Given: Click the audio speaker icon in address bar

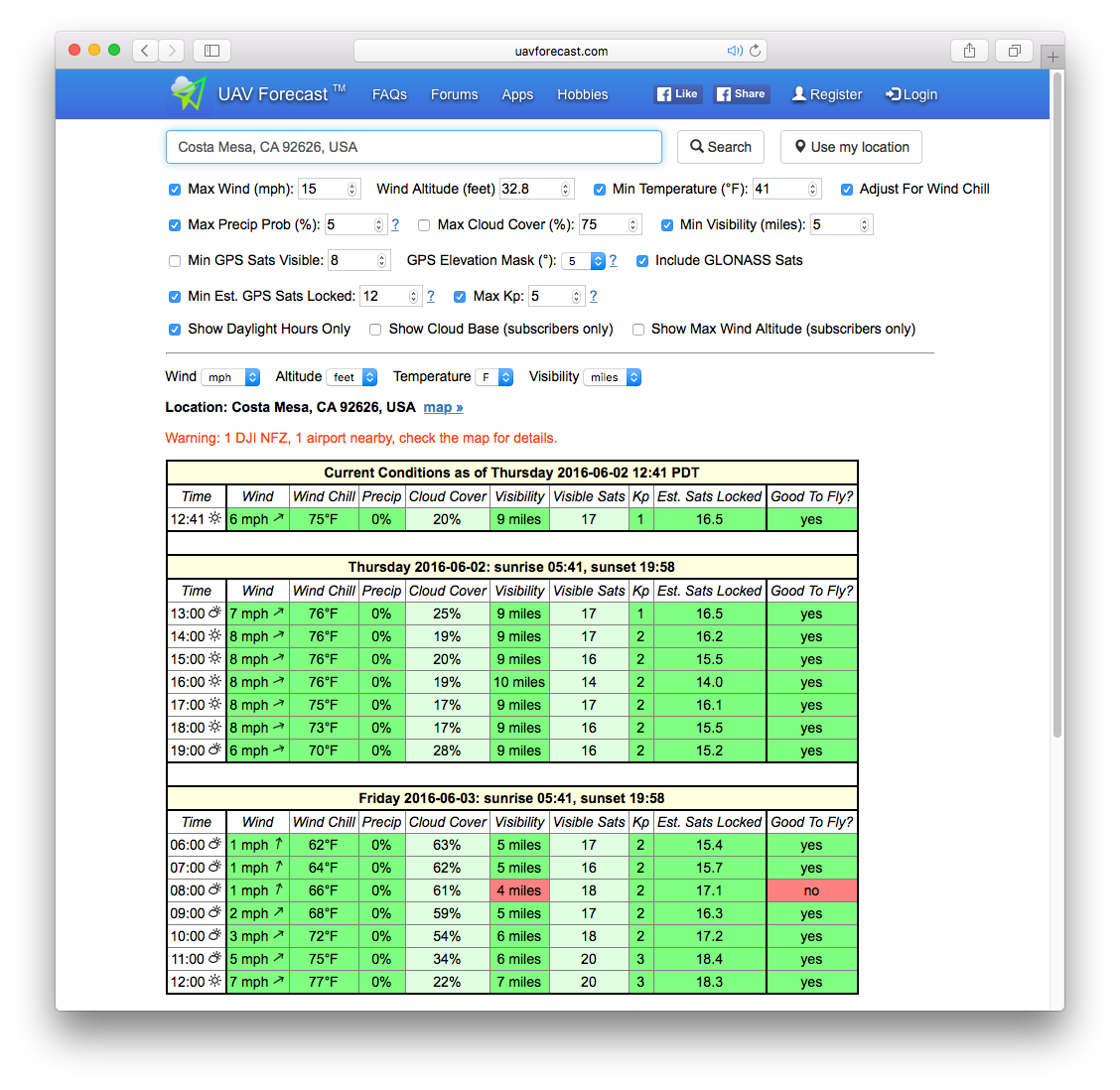Looking at the screenshot, I should [734, 51].
